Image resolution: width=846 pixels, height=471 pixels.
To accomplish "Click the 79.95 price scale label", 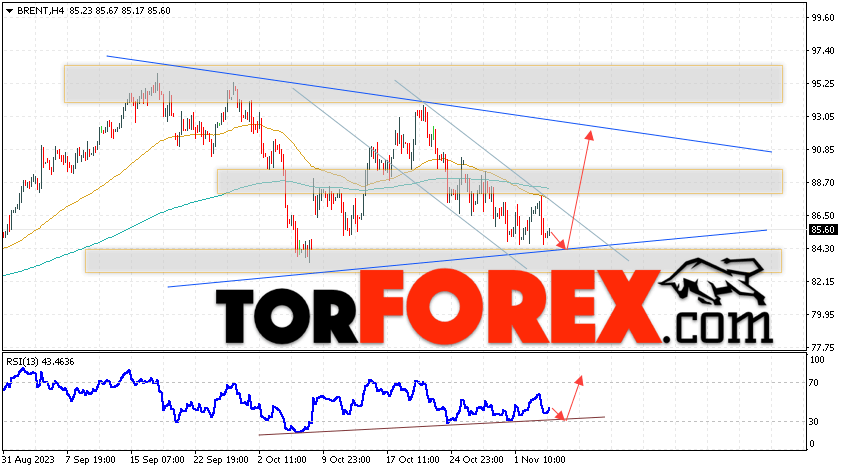I will [823, 314].
